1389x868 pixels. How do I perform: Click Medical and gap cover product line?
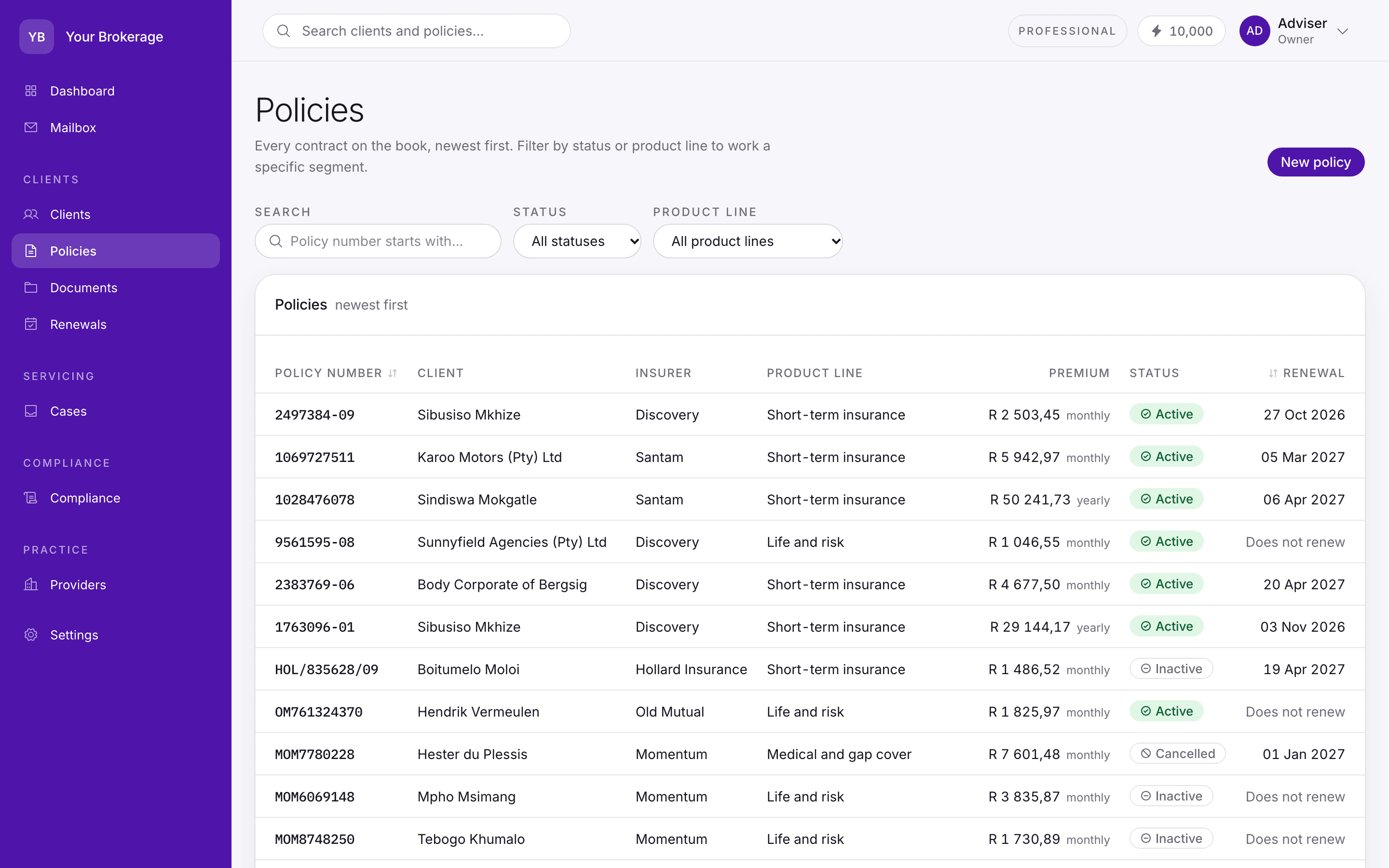839,754
